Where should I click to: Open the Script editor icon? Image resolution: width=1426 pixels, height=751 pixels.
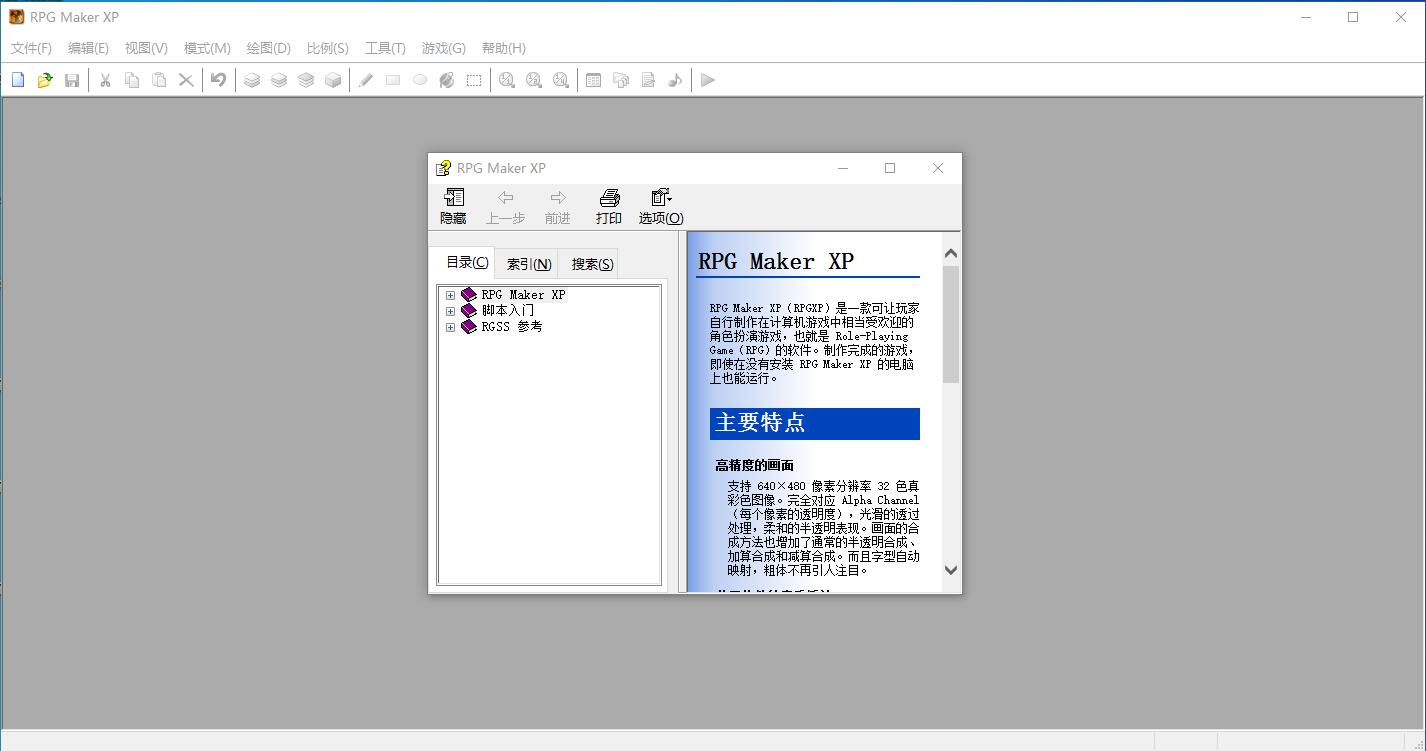(x=648, y=80)
